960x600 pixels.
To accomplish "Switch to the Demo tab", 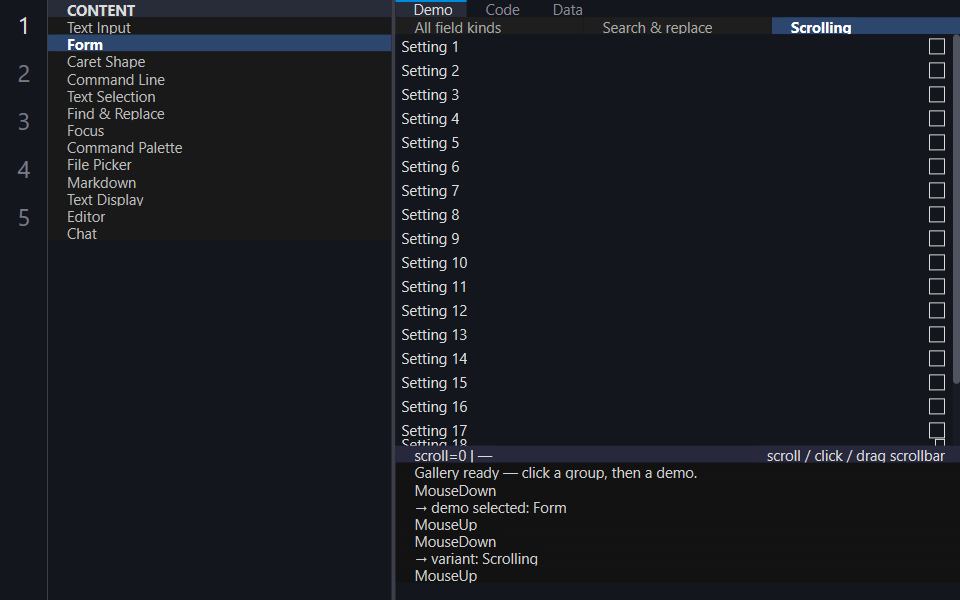I will pos(432,9).
